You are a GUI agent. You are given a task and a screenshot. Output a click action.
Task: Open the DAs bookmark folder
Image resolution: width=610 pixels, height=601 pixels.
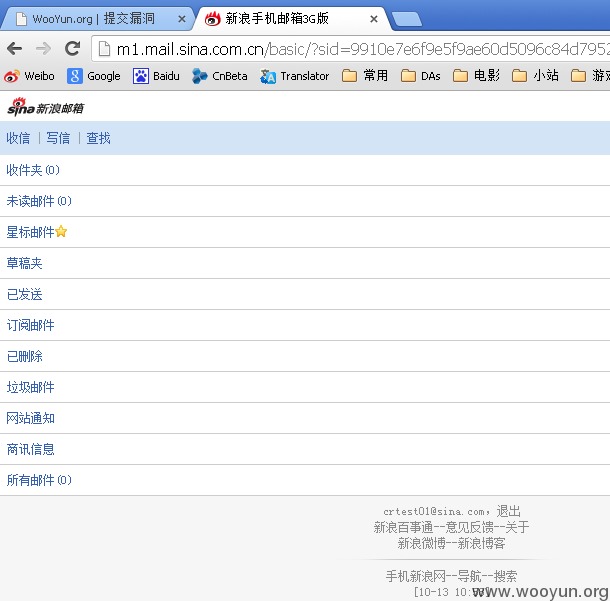pyautogui.click(x=421, y=75)
